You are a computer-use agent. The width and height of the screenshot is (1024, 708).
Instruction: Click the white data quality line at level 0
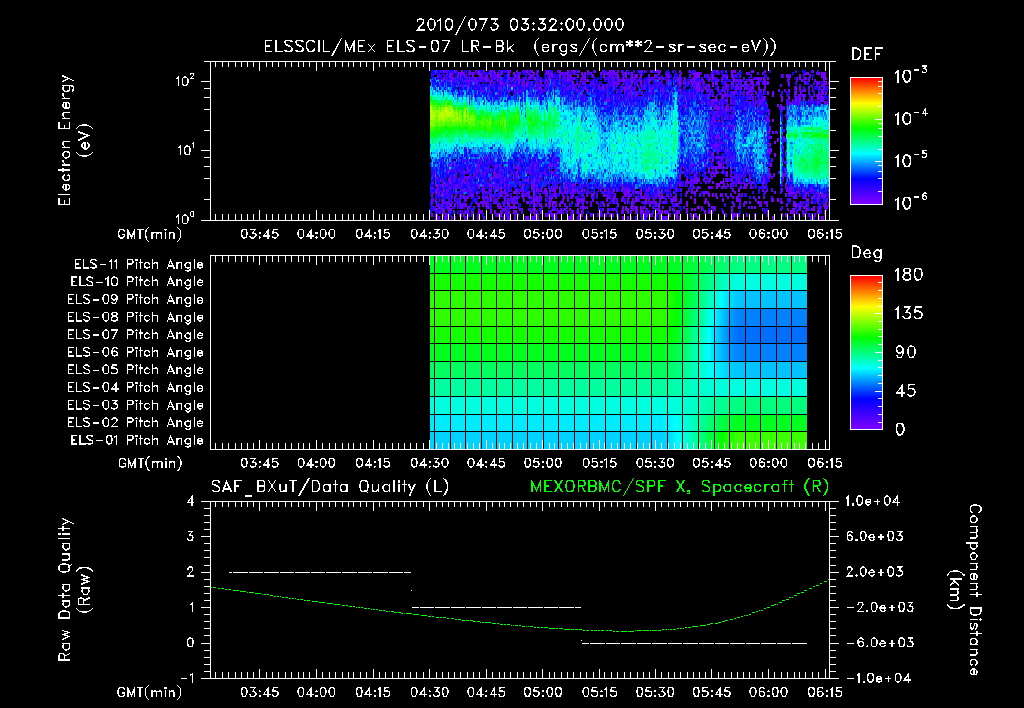(694, 643)
